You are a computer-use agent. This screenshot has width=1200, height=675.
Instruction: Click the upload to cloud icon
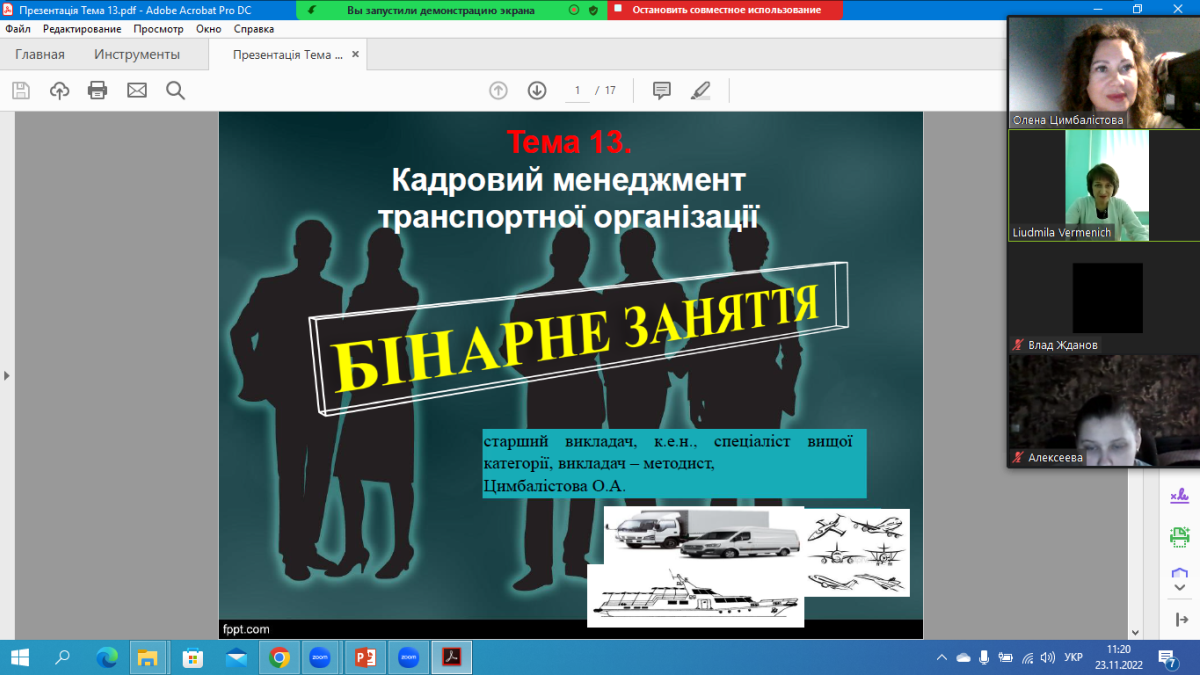pos(59,91)
